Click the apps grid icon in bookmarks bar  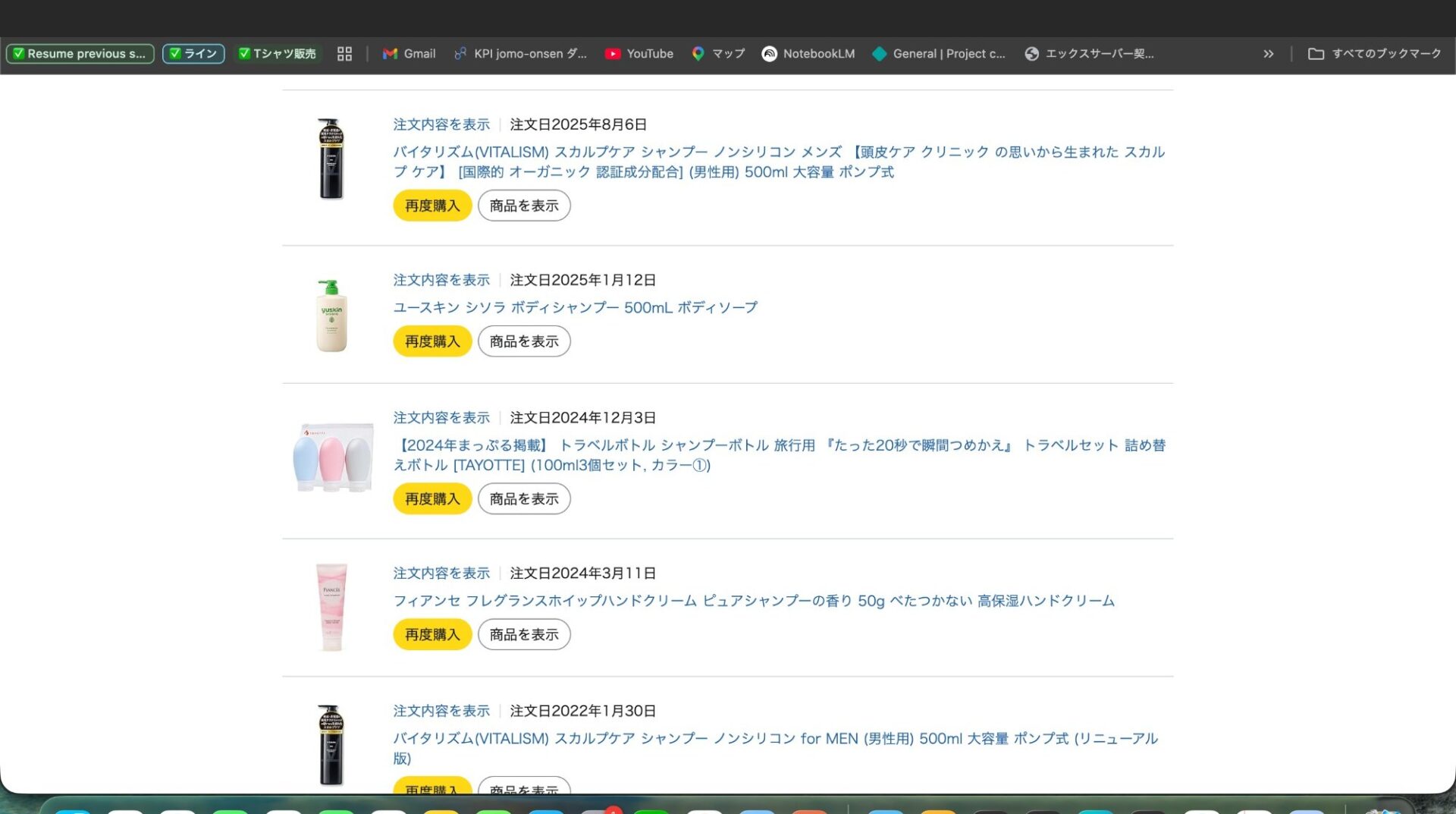point(344,54)
